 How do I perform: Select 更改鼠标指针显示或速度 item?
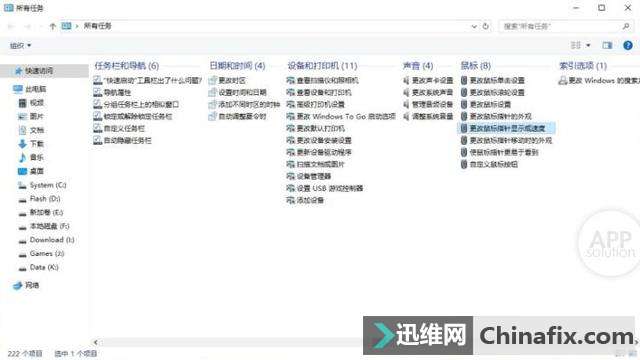506,128
